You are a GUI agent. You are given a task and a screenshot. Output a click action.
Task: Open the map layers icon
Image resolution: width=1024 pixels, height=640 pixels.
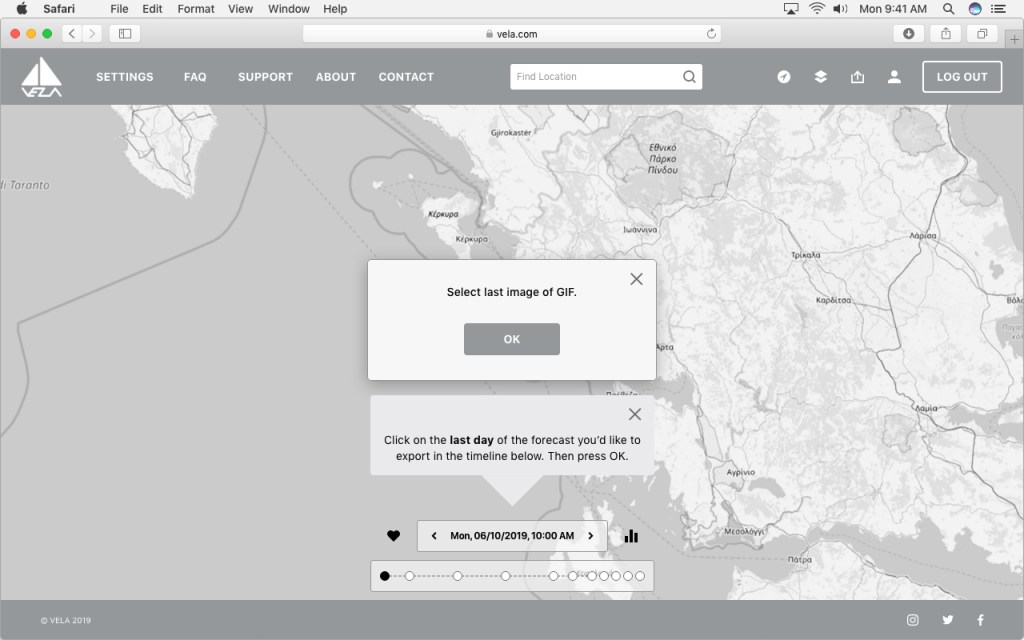pos(820,77)
